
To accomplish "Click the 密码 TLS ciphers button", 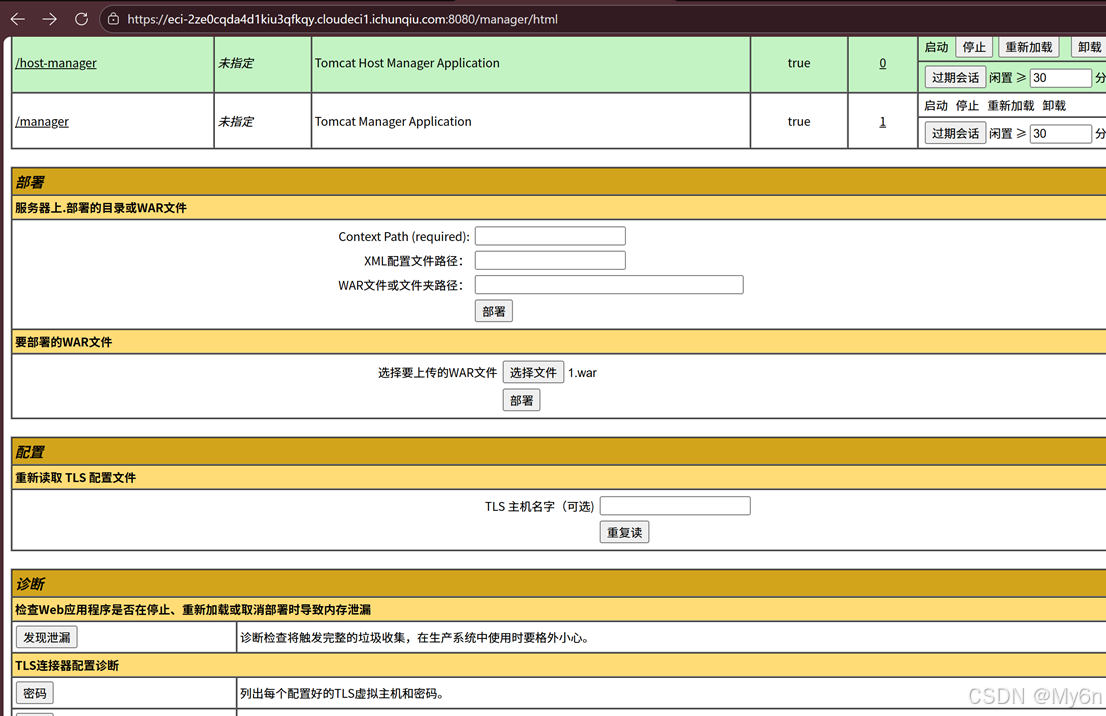I will tap(35, 693).
